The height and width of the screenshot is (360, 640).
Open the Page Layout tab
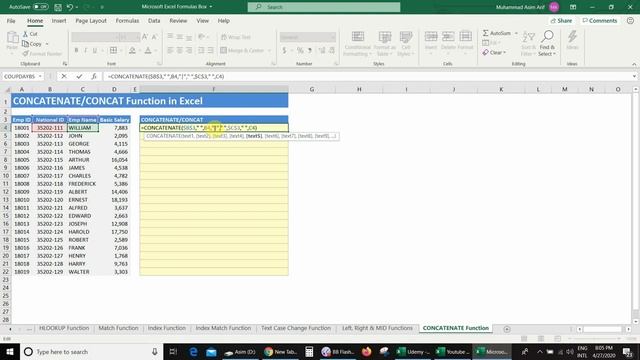click(x=91, y=21)
